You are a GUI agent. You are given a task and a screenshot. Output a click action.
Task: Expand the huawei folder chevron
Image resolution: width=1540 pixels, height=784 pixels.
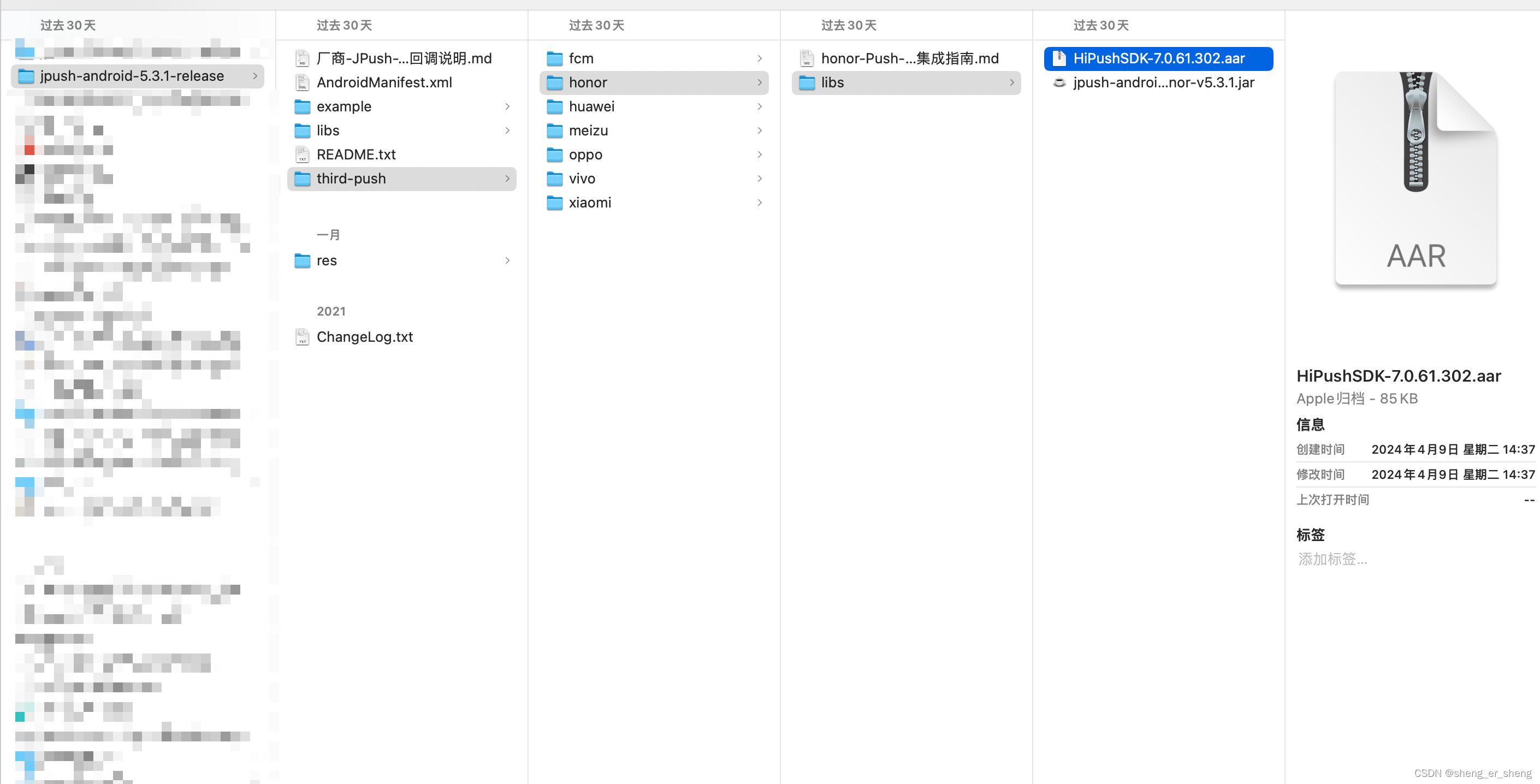[x=759, y=106]
